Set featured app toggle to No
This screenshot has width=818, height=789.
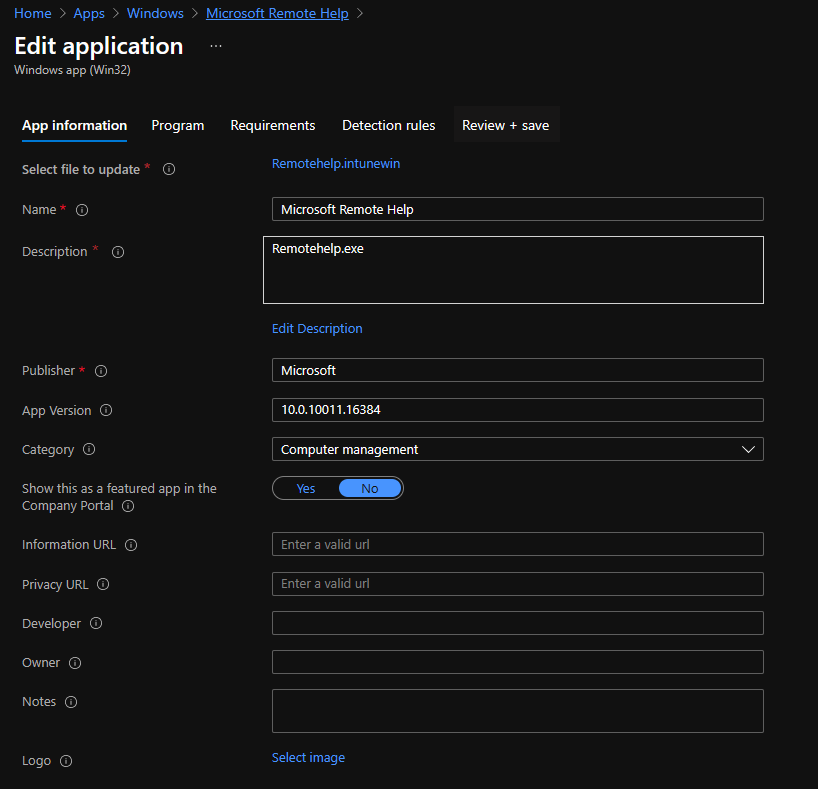[370, 488]
